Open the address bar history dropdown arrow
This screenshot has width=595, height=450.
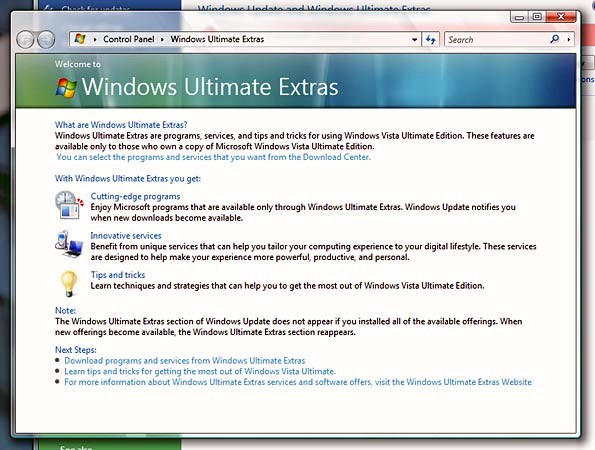[x=414, y=39]
